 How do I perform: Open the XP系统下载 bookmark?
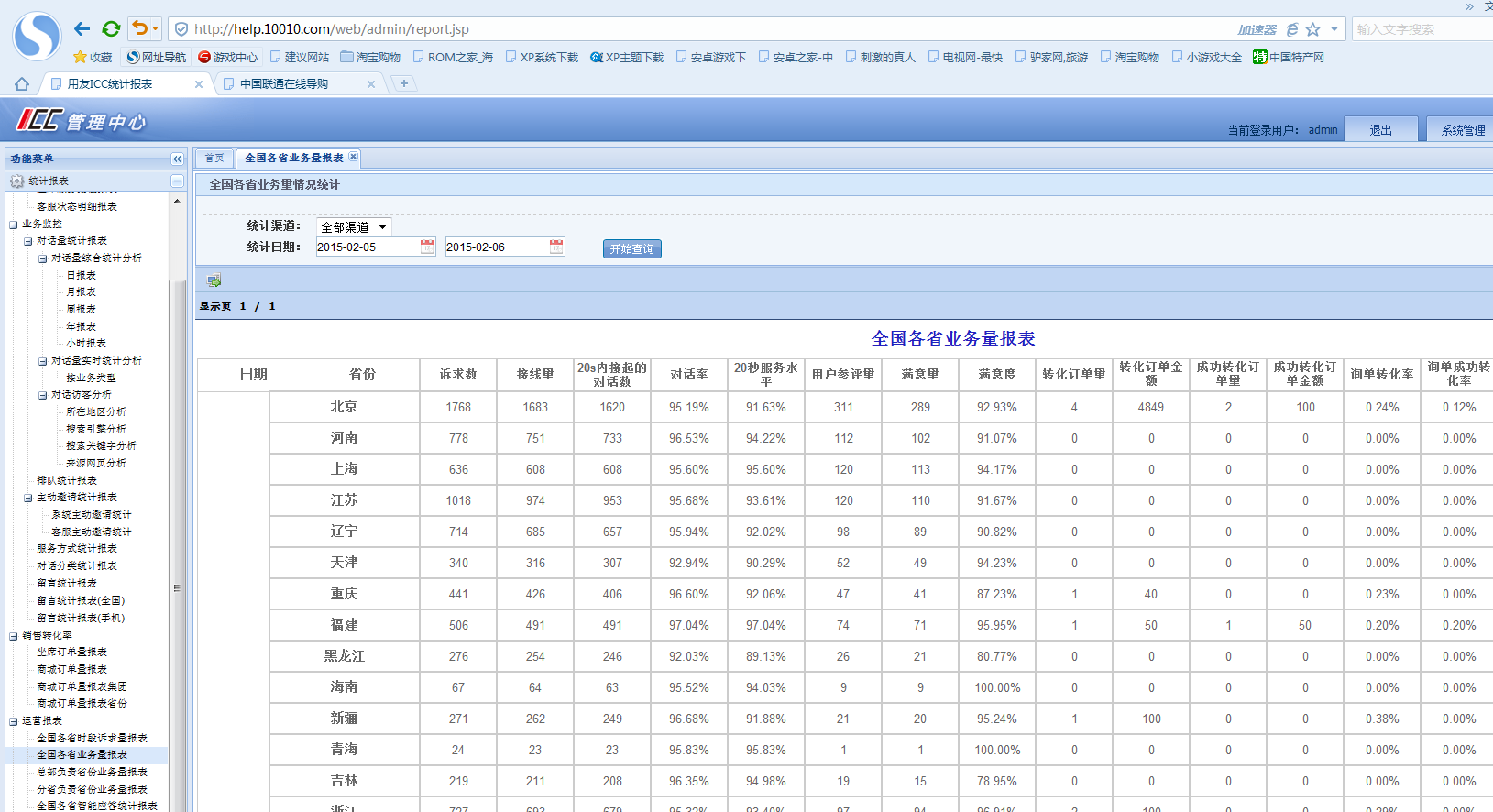tap(542, 57)
